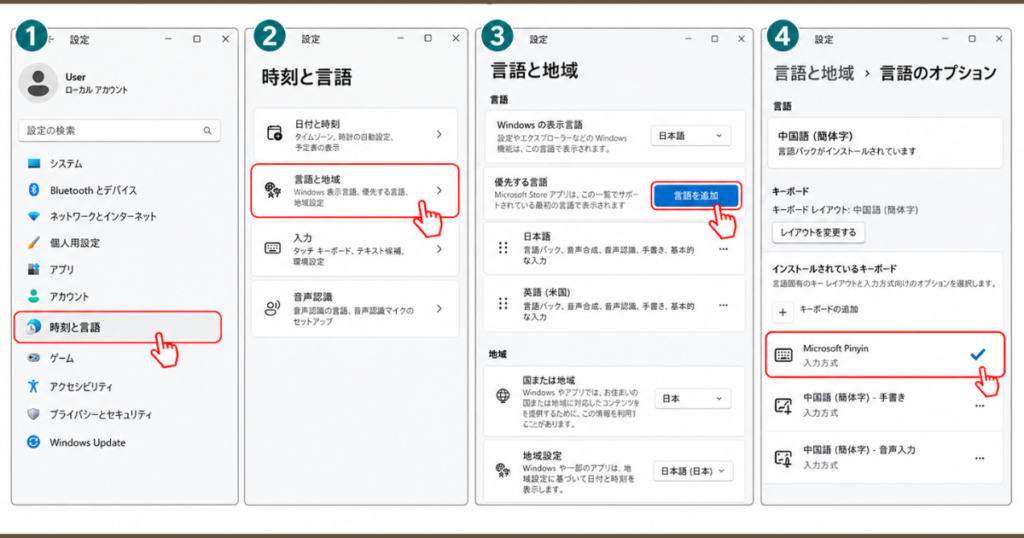Open more options for 手書き input method
This screenshot has width=1024, height=538.
980,405
